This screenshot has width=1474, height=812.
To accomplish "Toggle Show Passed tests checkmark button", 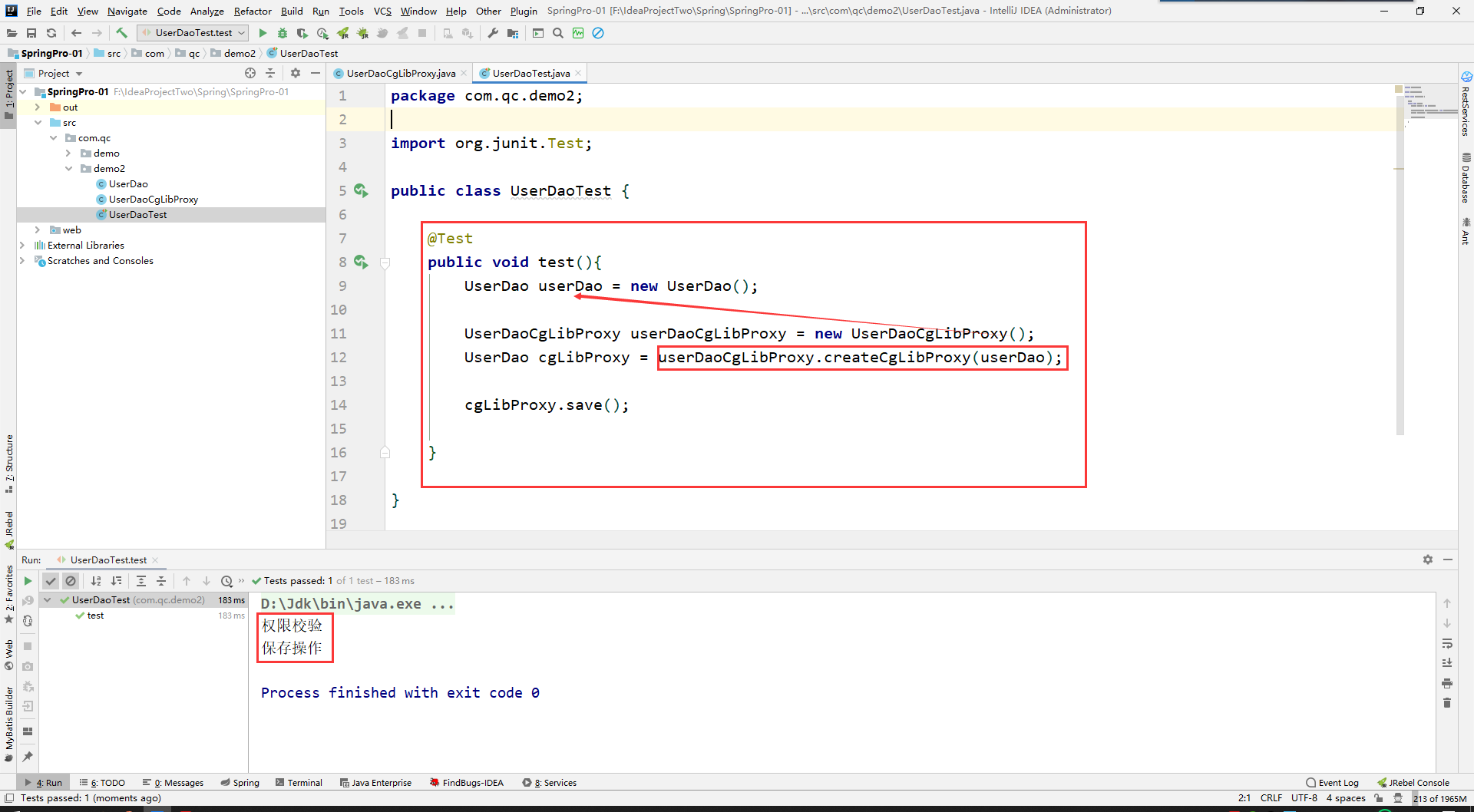I will pyautogui.click(x=51, y=581).
